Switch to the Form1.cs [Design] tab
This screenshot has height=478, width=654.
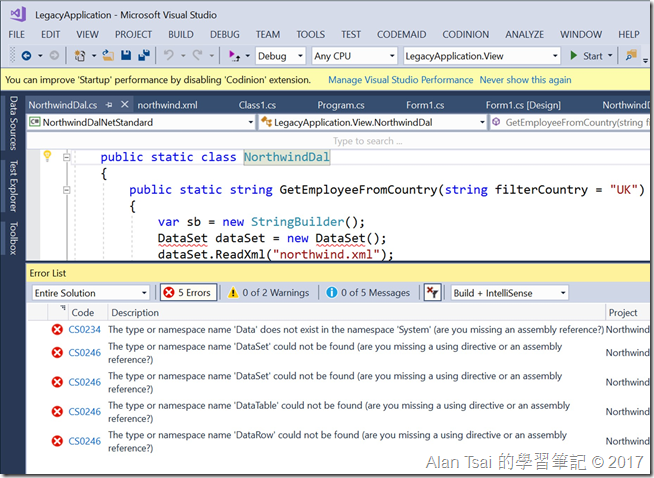pyautogui.click(x=523, y=105)
